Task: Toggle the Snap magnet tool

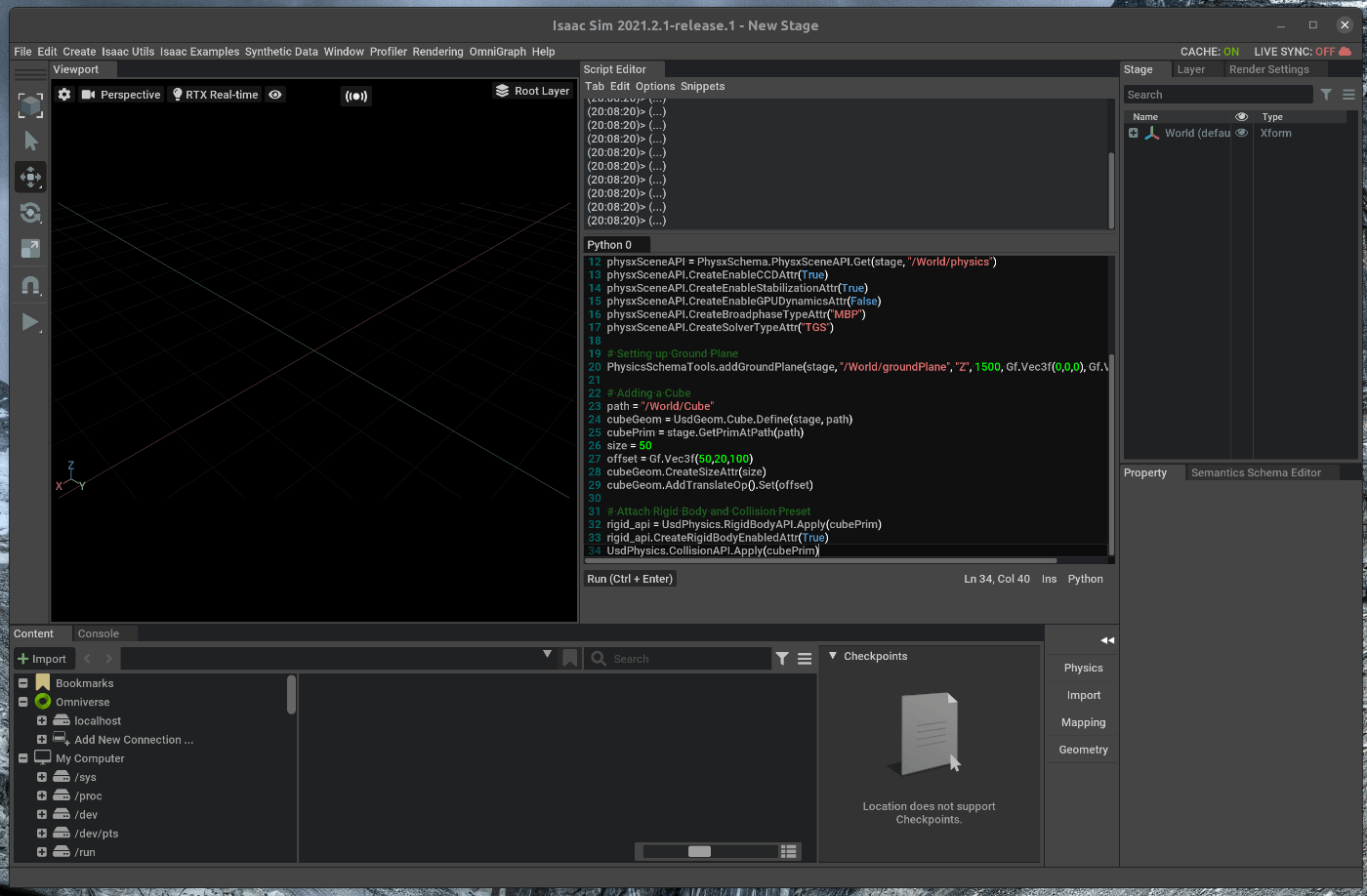Action: point(30,285)
